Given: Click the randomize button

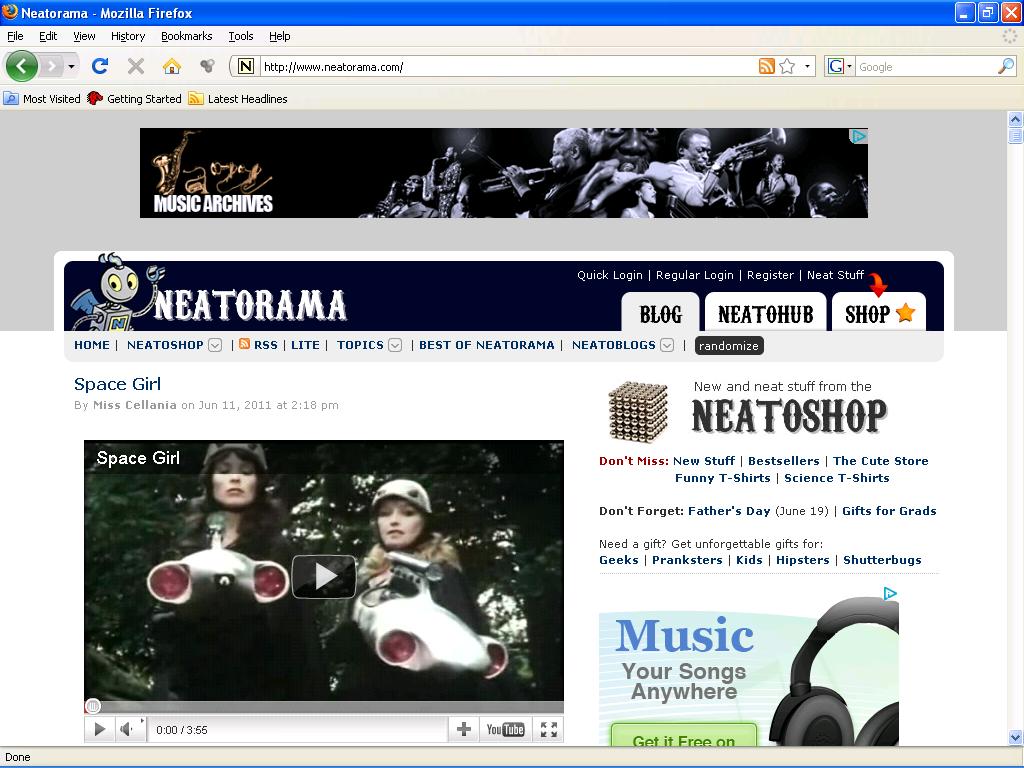Looking at the screenshot, I should click(729, 345).
